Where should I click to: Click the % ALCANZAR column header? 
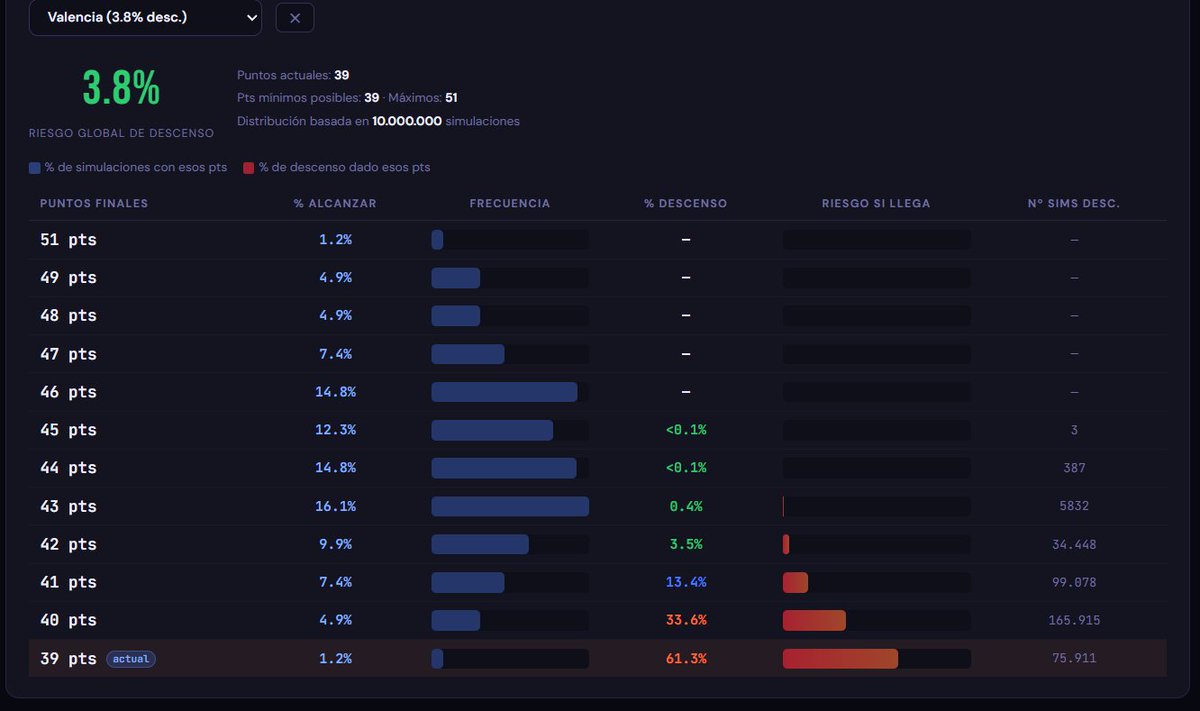click(x=335, y=203)
